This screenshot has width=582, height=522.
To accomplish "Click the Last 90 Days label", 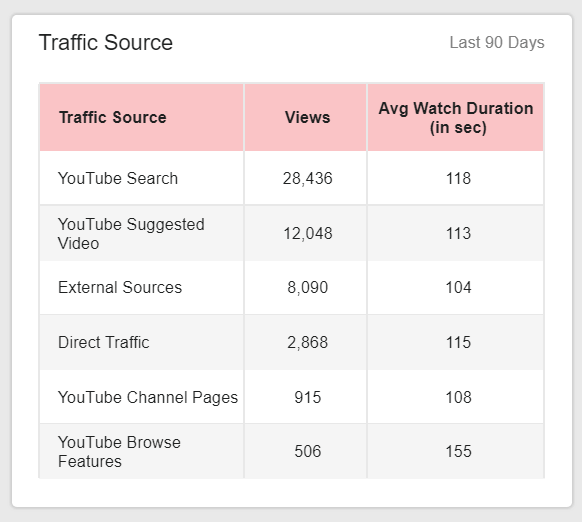I will 497,42.
